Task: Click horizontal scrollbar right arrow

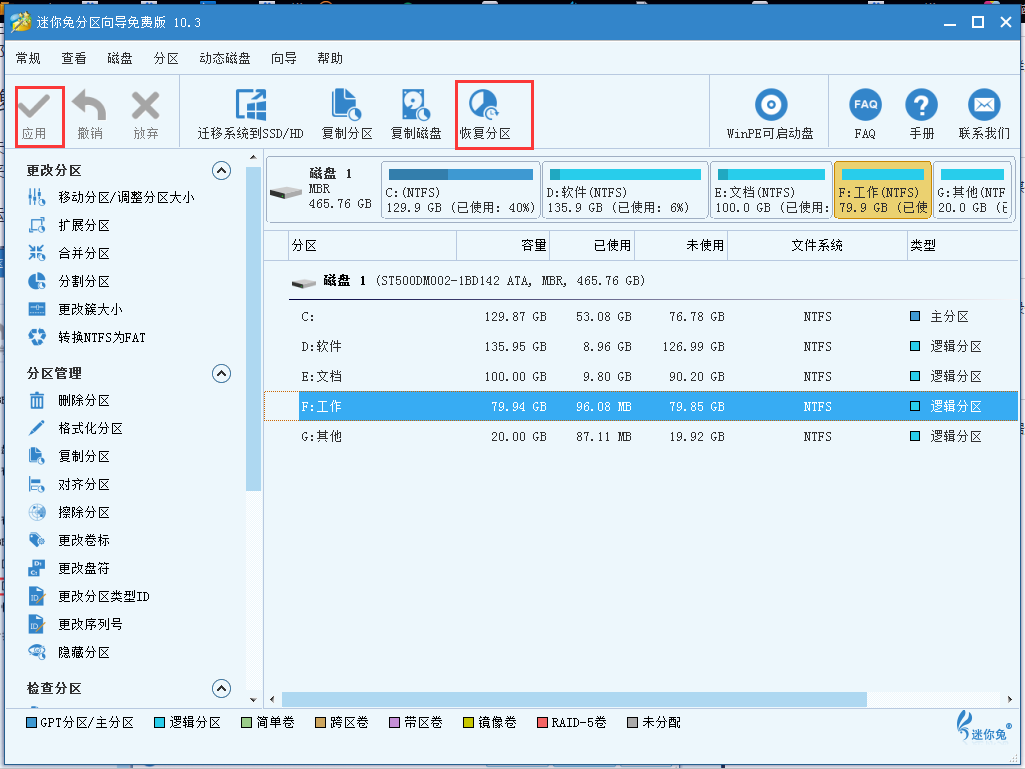Action: 1011,700
